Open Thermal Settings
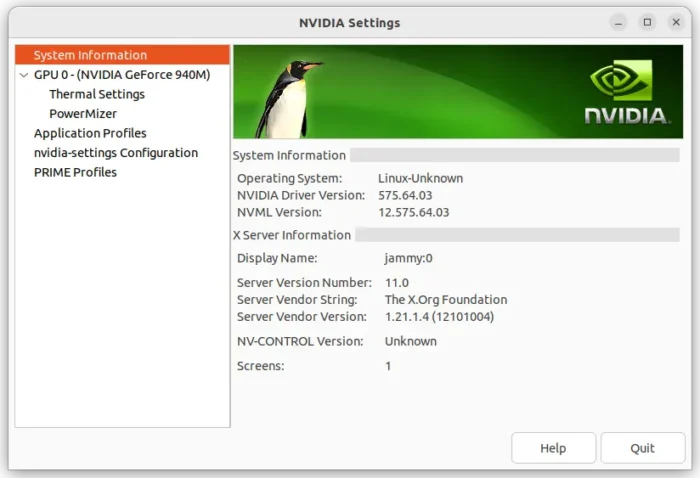This screenshot has height=478, width=700. coord(97,94)
